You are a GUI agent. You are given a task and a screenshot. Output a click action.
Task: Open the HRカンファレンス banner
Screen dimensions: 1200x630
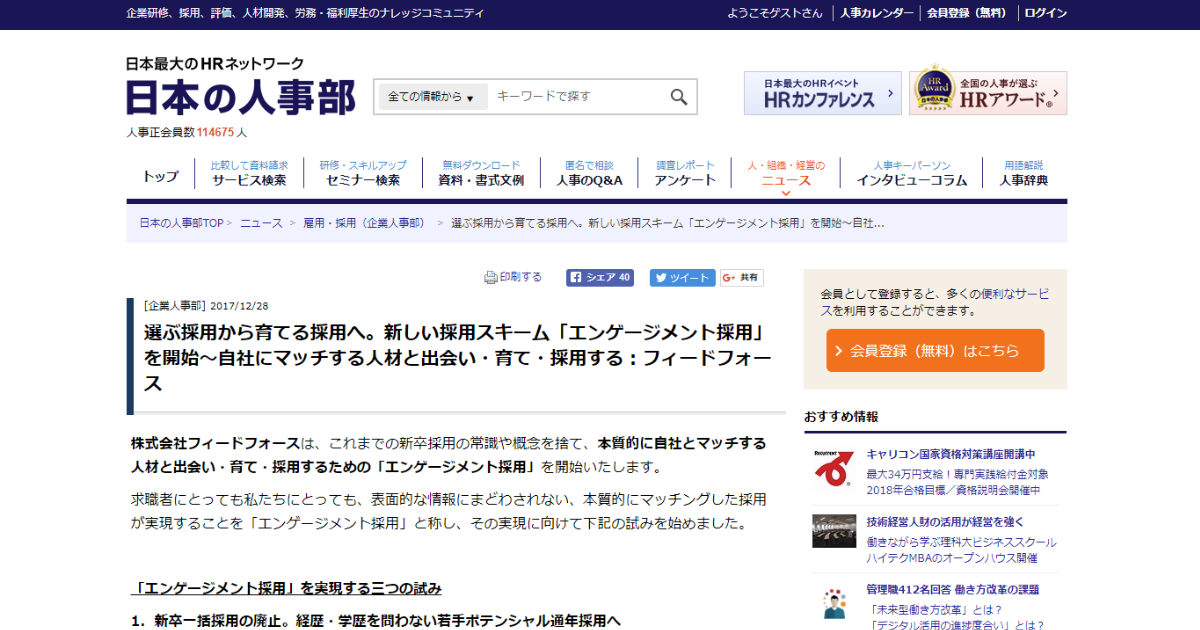(x=823, y=93)
